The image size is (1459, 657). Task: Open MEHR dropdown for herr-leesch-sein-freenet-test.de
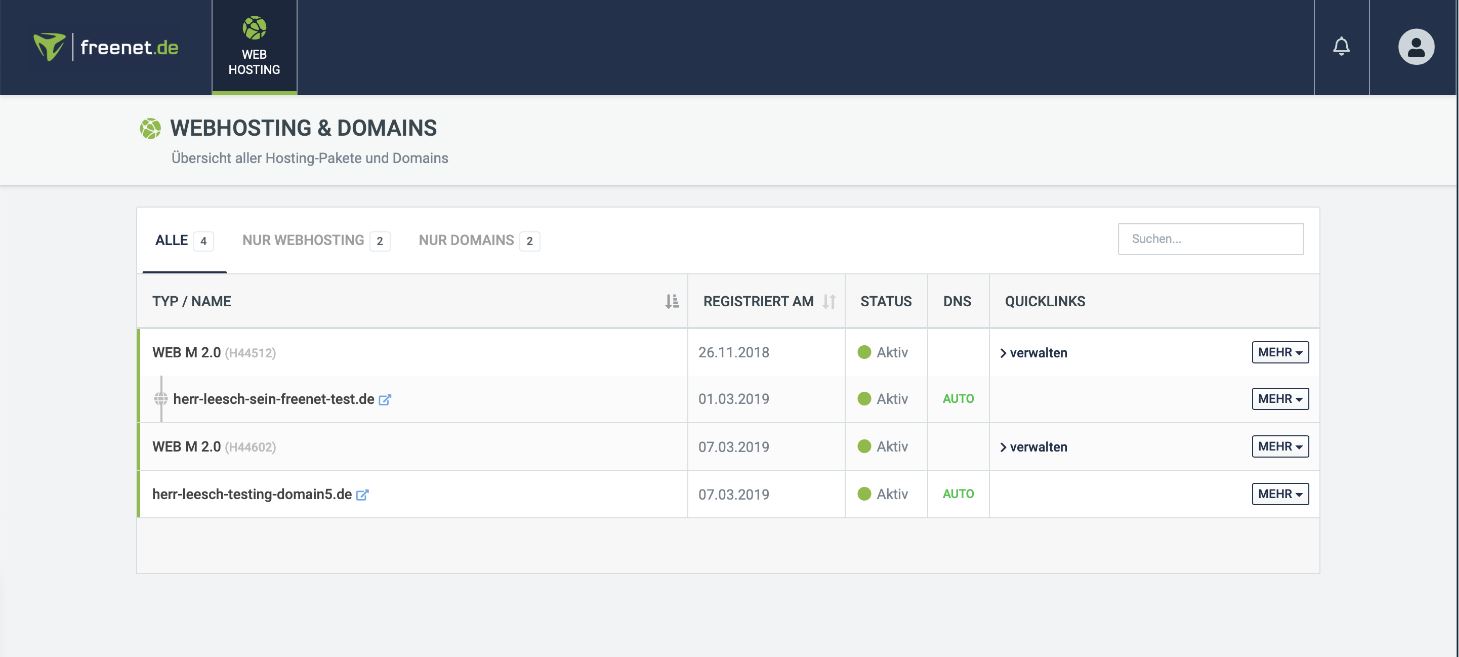tap(1279, 398)
